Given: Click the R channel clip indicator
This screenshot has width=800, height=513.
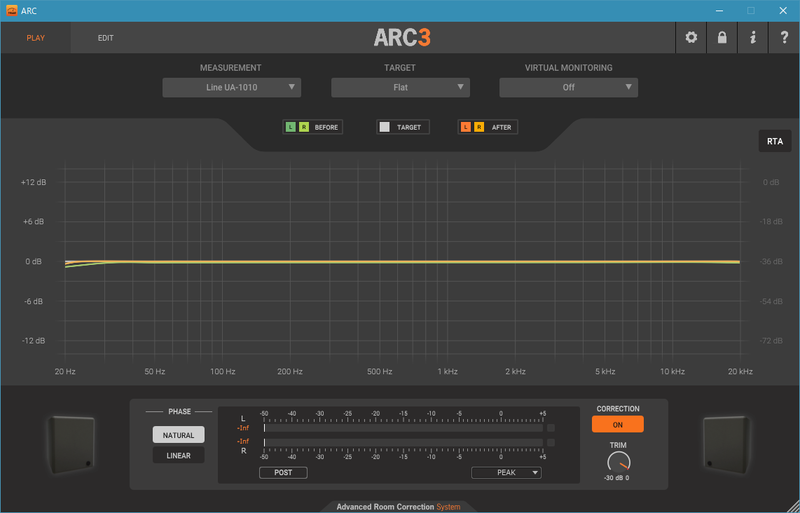Looking at the screenshot, I should [551, 443].
